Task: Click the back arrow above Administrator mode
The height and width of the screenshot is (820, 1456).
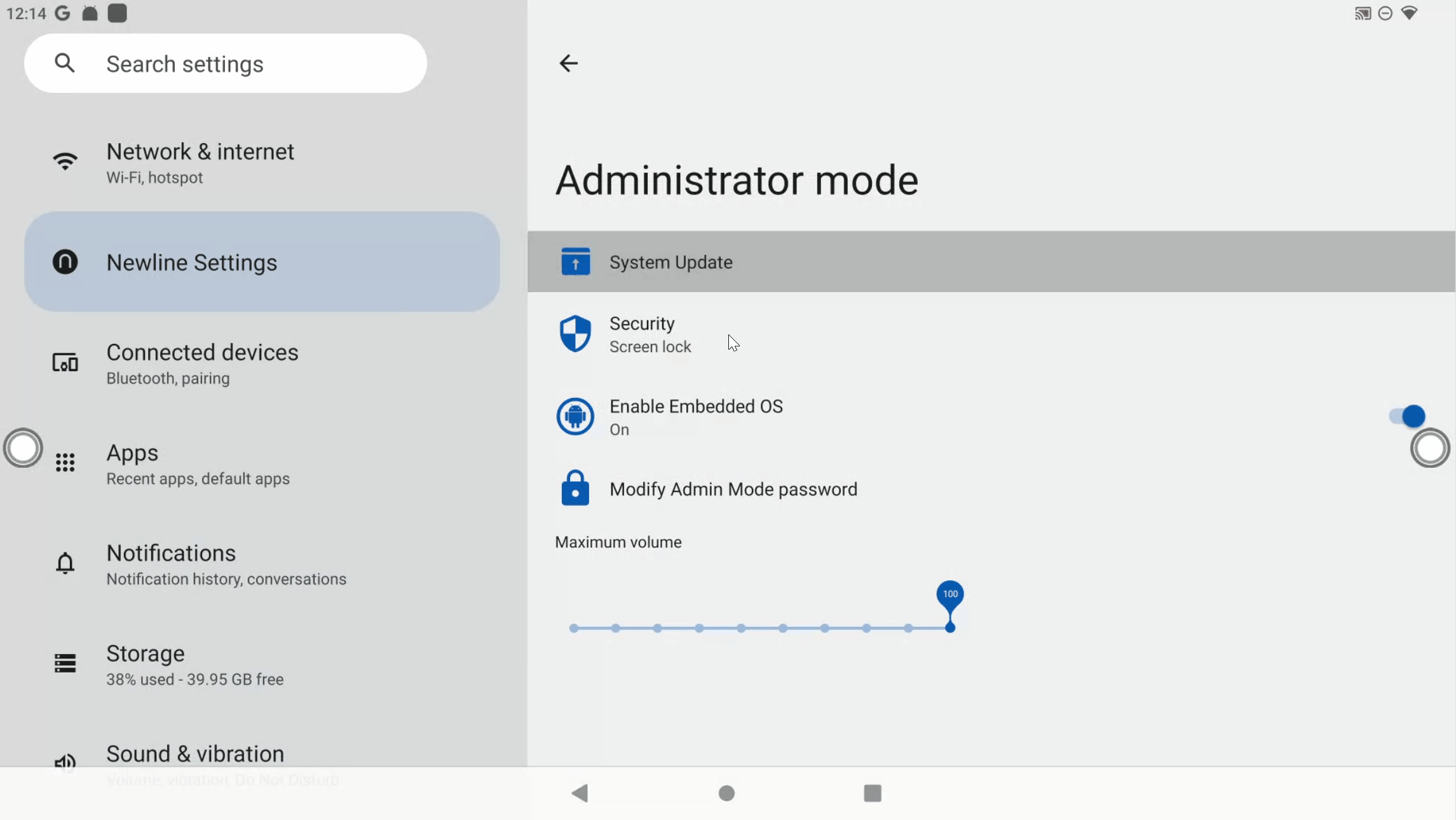Action: click(568, 63)
